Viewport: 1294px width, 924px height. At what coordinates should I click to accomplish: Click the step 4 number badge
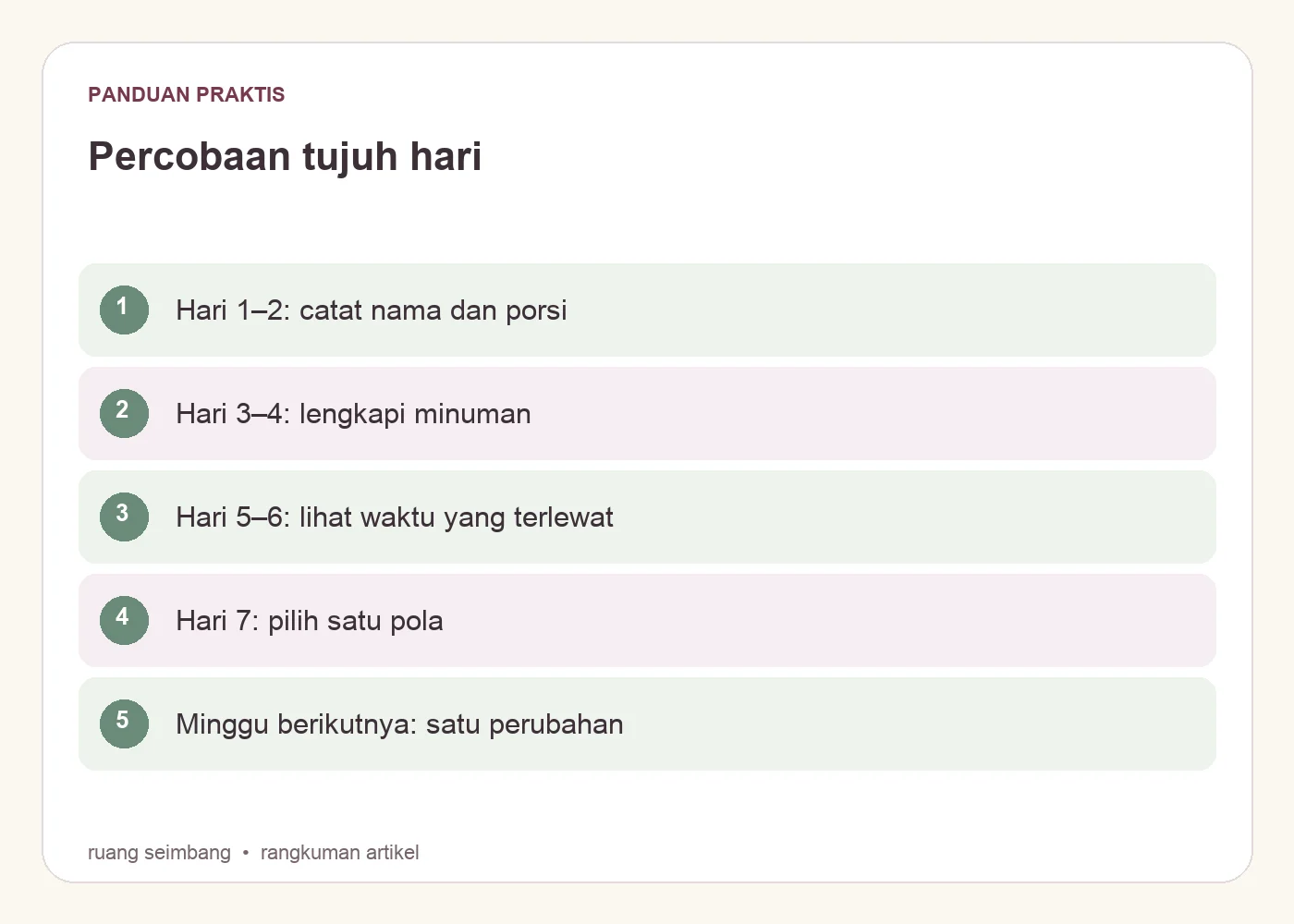pos(124,620)
